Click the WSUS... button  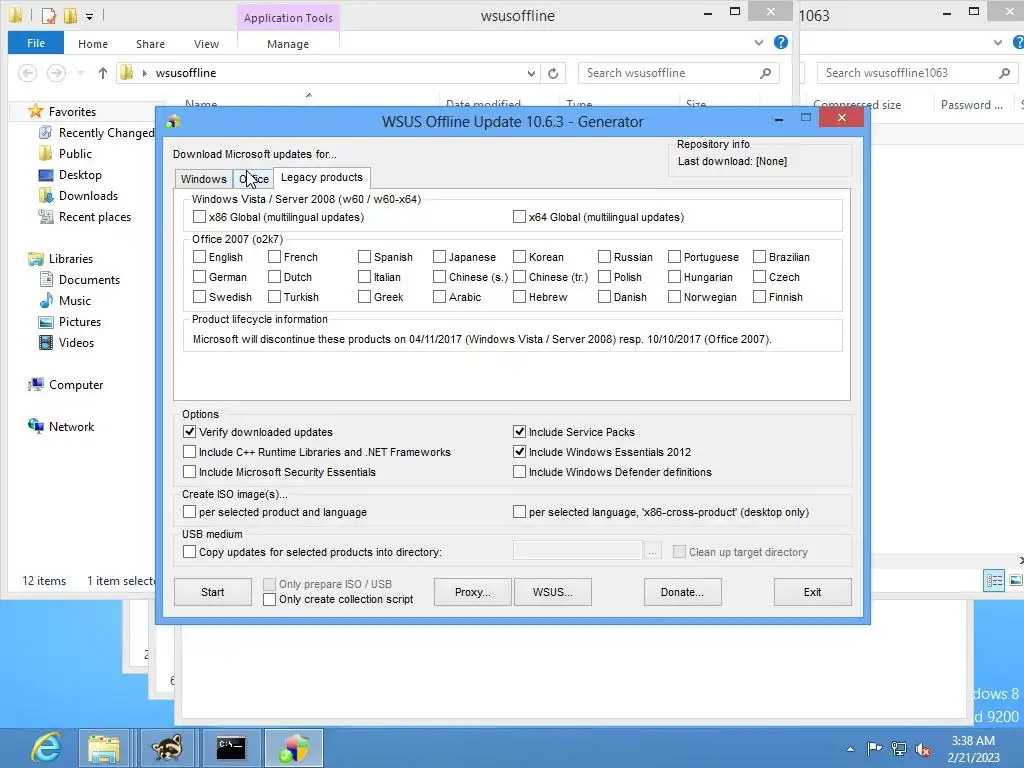[x=552, y=592]
